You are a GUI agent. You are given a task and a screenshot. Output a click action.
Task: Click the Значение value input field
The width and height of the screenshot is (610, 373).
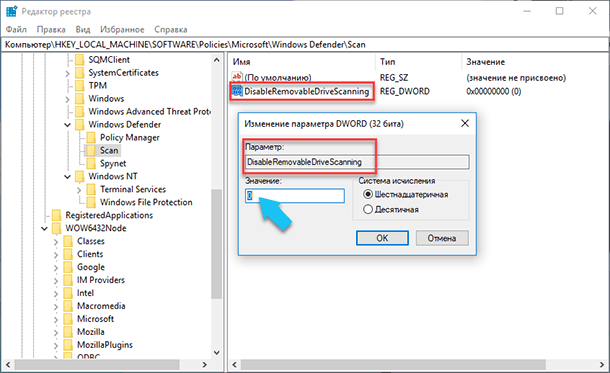(295, 196)
